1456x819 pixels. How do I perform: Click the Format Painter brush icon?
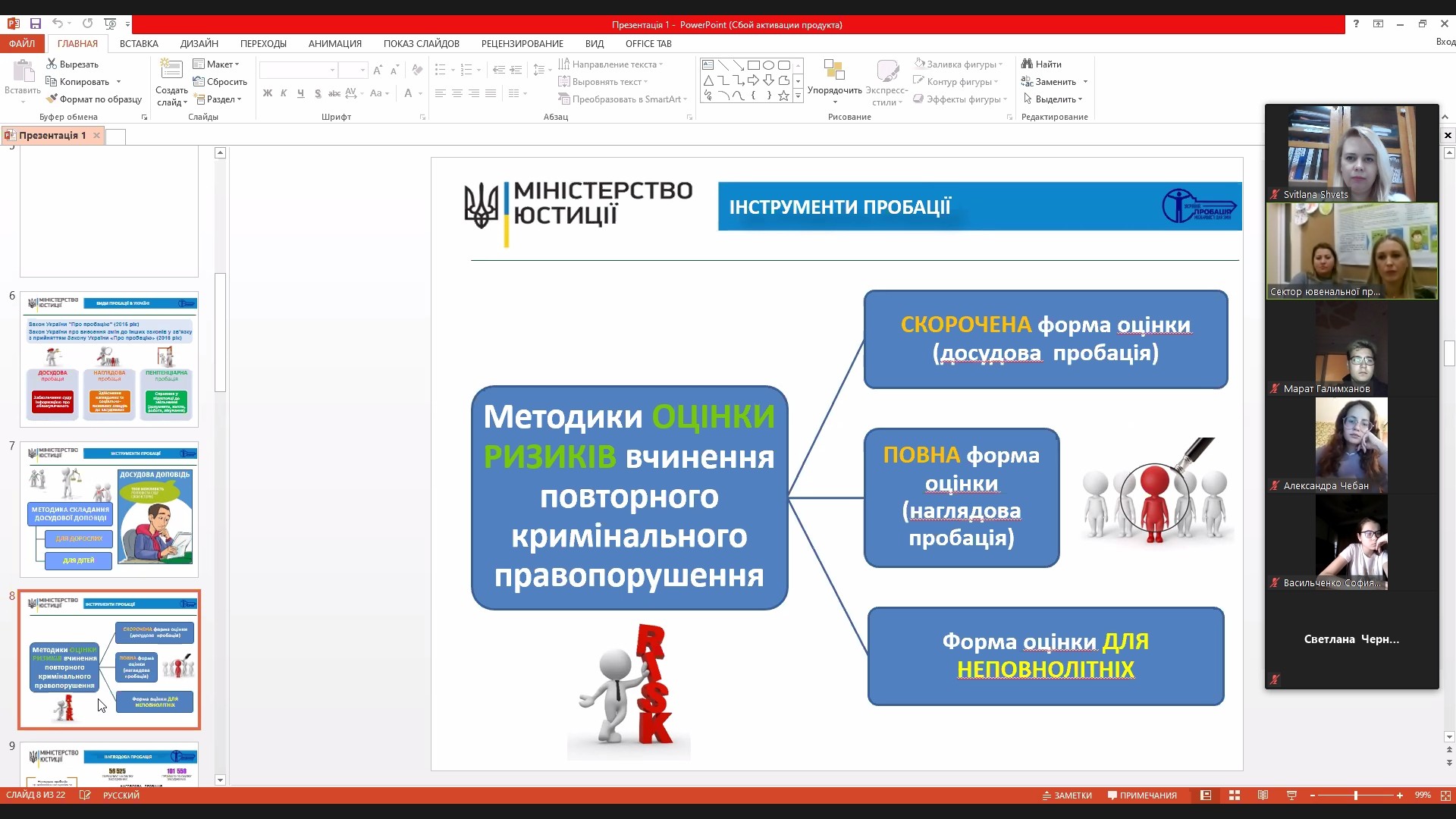tap(52, 99)
